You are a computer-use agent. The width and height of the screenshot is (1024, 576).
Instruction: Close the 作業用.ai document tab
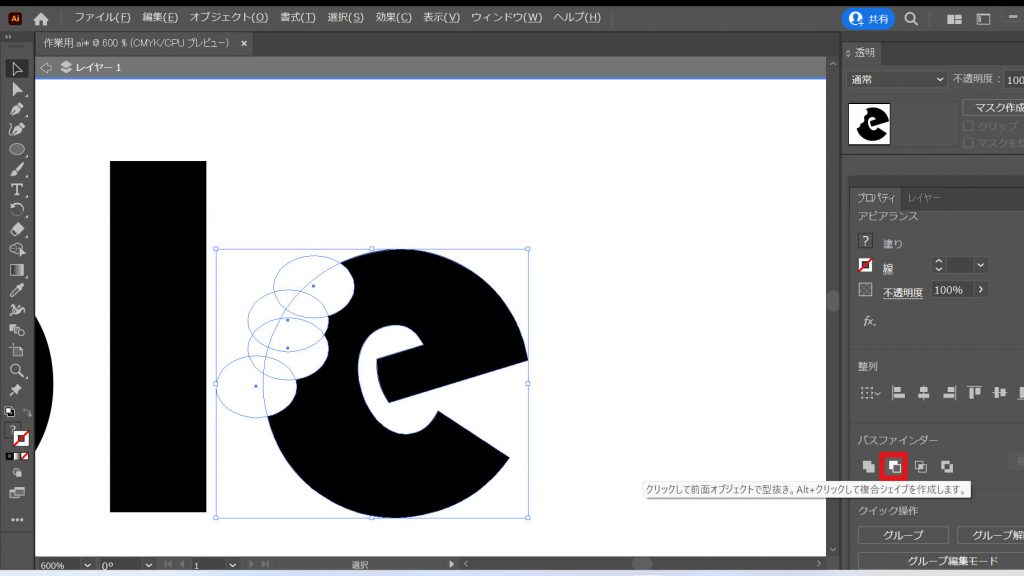pyautogui.click(x=244, y=43)
